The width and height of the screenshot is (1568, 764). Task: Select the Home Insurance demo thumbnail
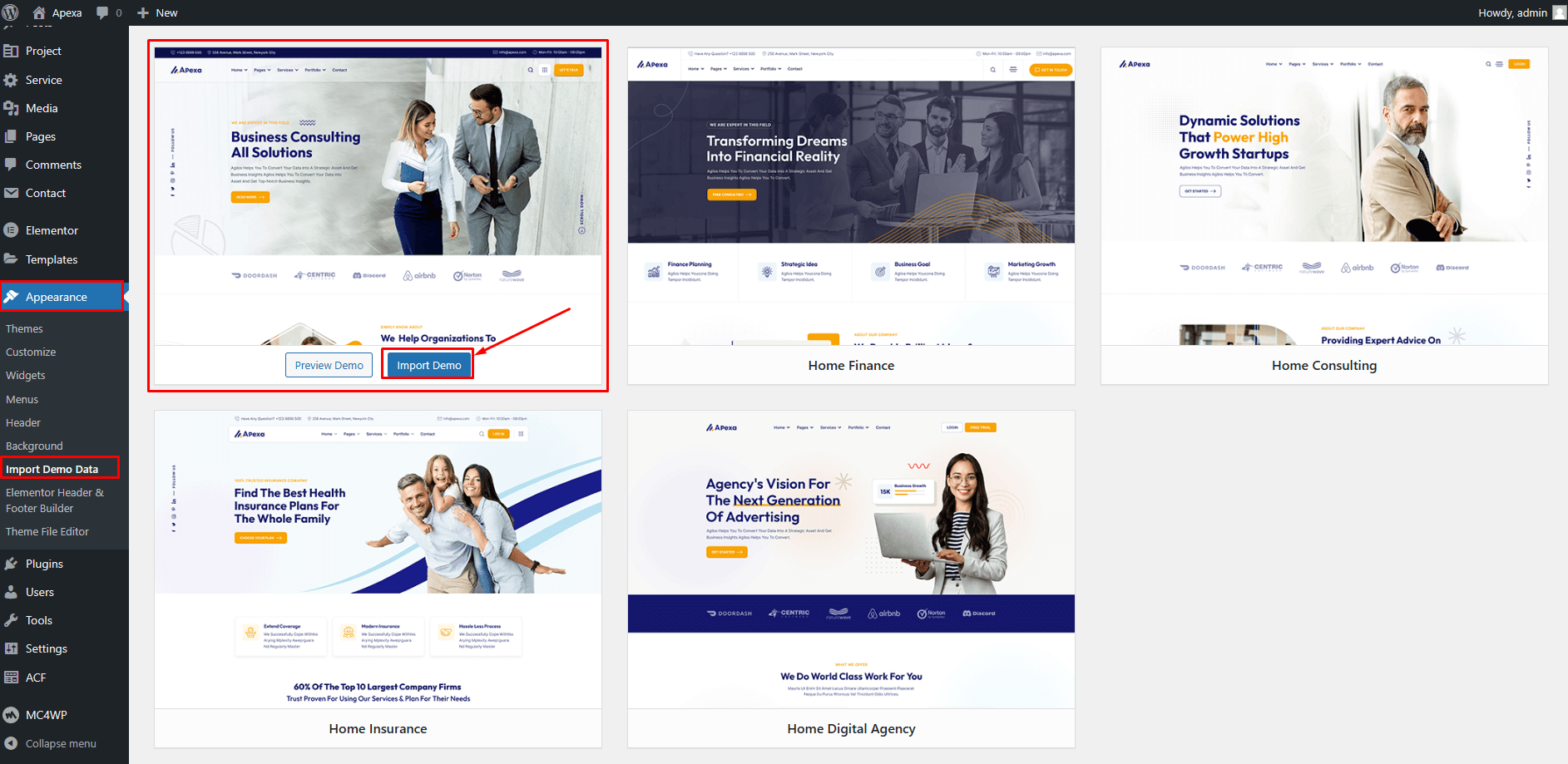pyautogui.click(x=378, y=559)
